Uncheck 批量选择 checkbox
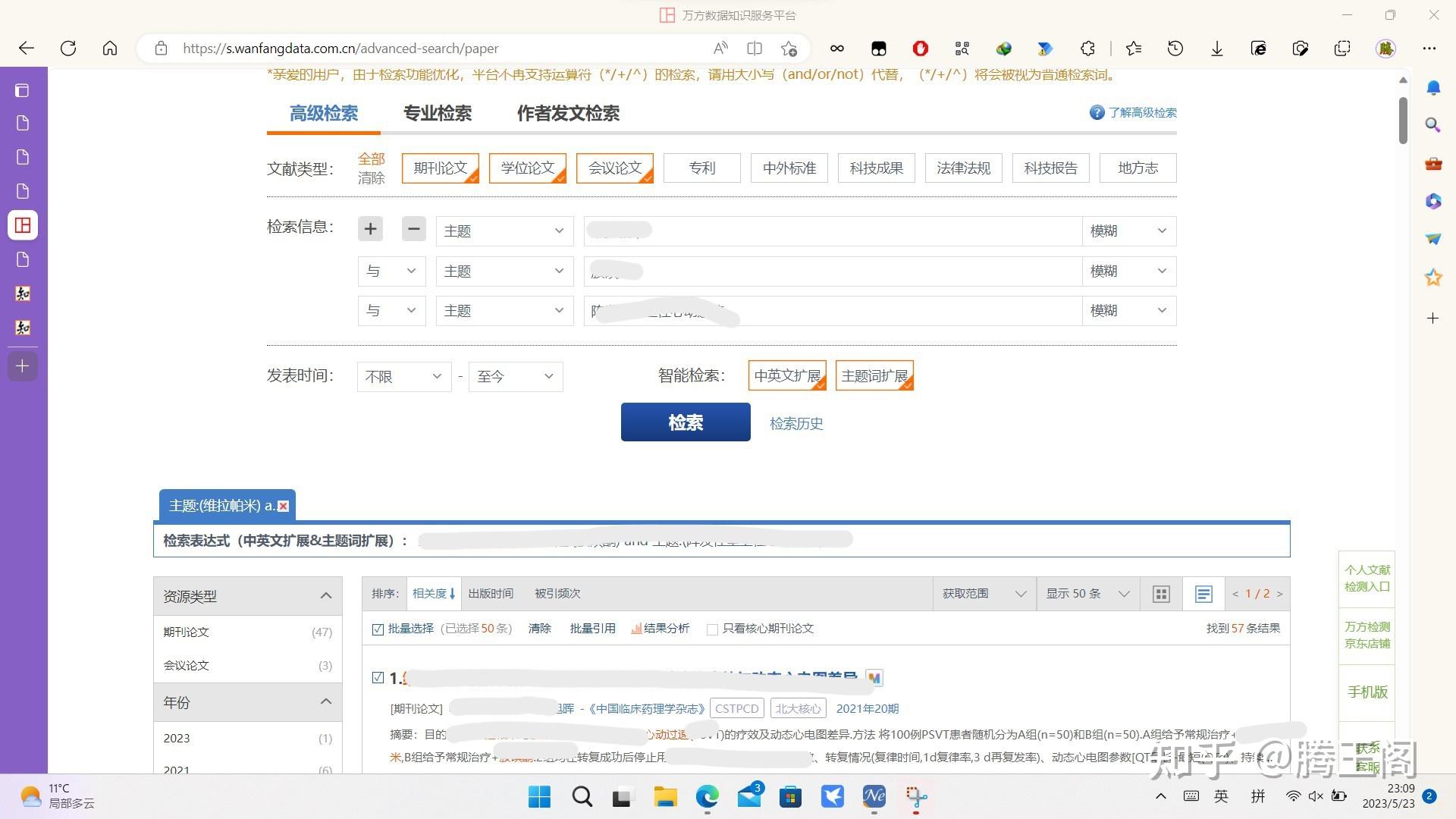Screen dimensions: 1456x819 [378, 629]
